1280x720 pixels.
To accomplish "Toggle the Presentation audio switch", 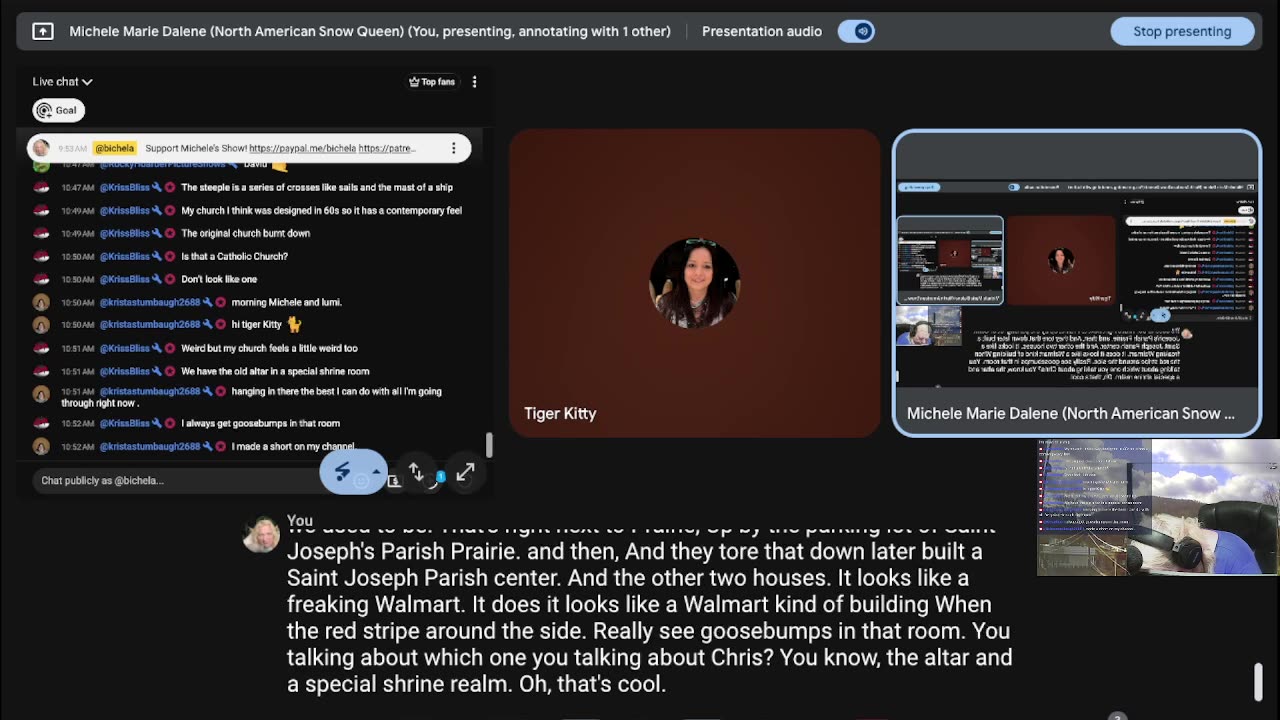I will point(857,31).
